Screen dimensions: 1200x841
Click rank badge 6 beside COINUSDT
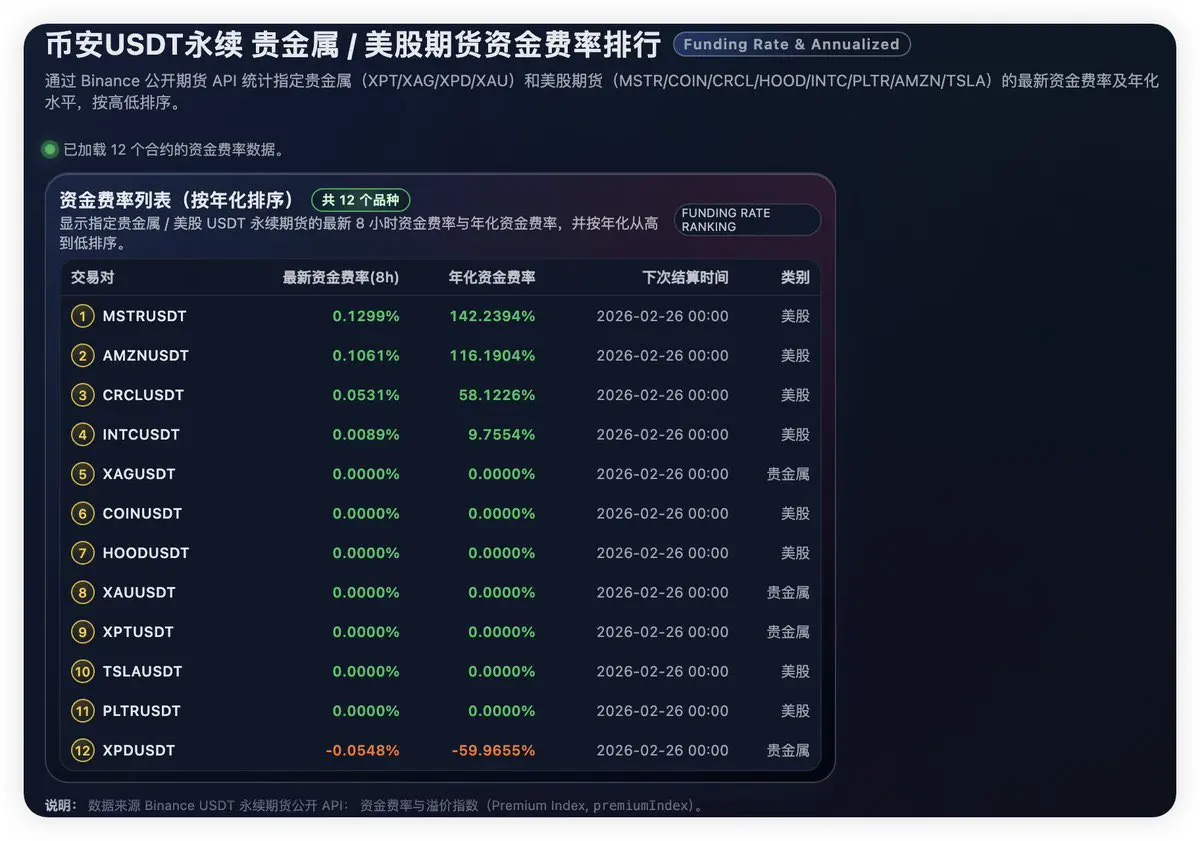coord(82,514)
